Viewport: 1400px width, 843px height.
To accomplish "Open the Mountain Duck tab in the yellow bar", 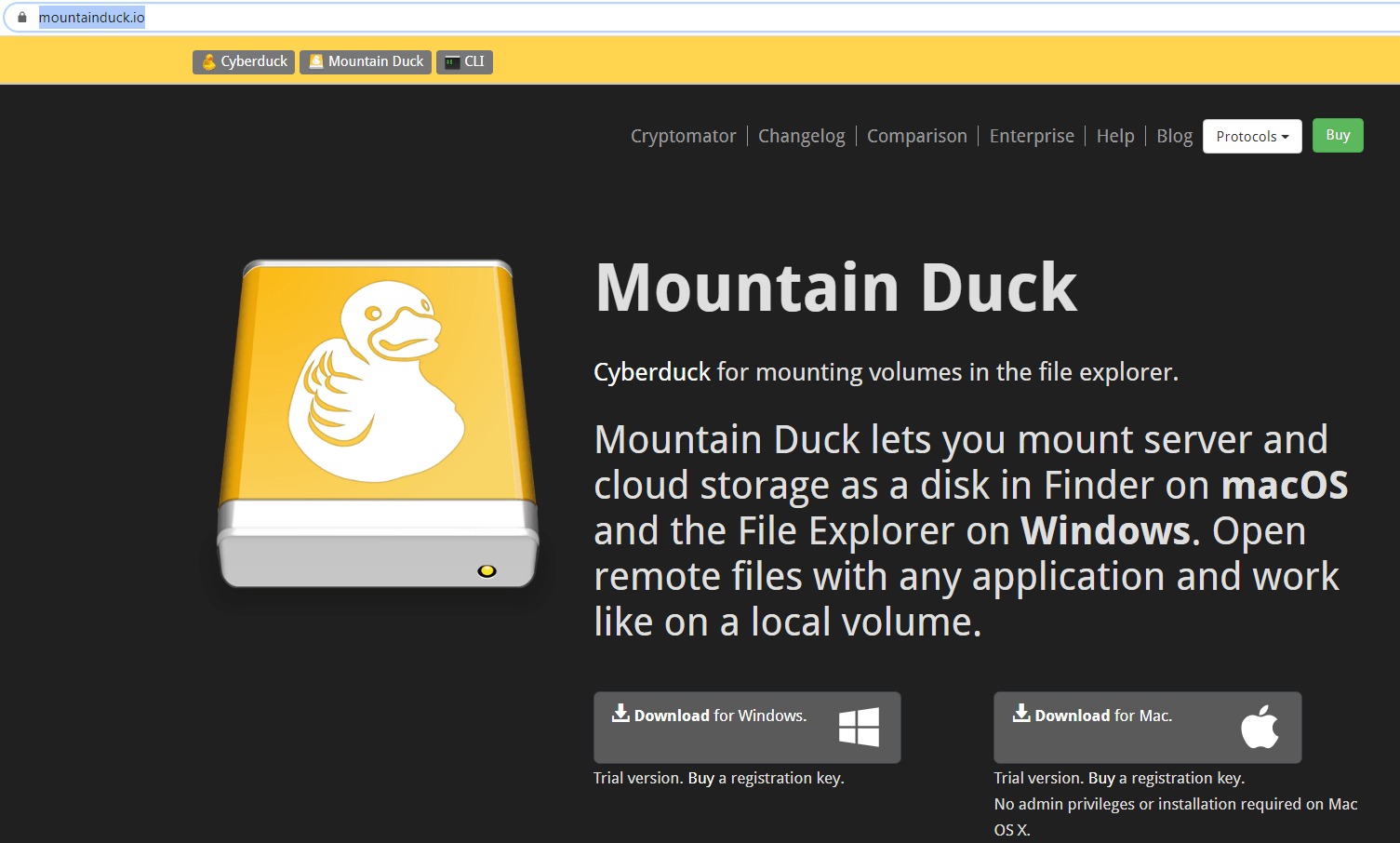I will pos(366,61).
